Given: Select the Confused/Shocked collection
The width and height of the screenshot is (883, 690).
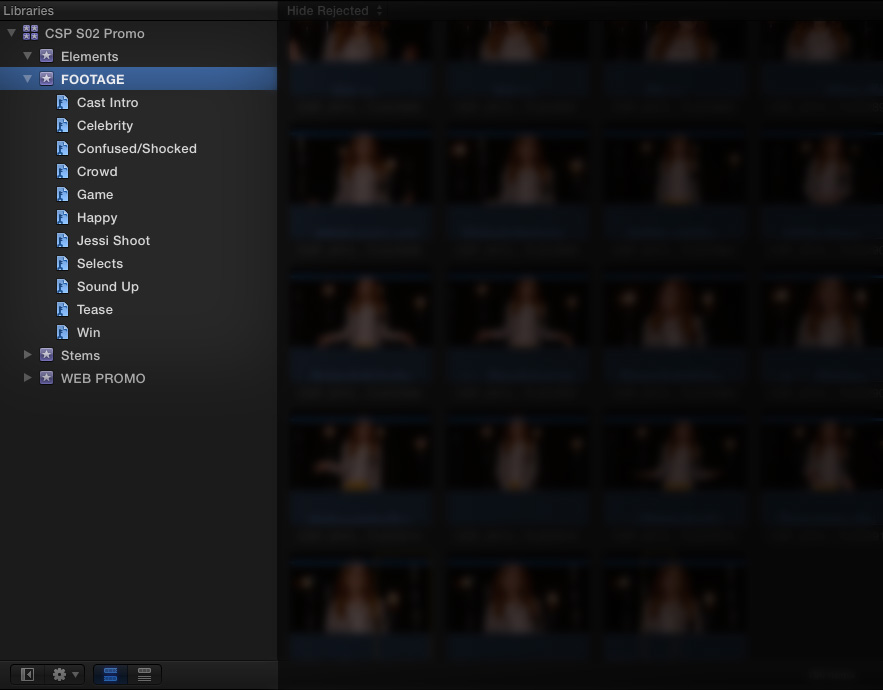Looking at the screenshot, I should click(x=137, y=149).
